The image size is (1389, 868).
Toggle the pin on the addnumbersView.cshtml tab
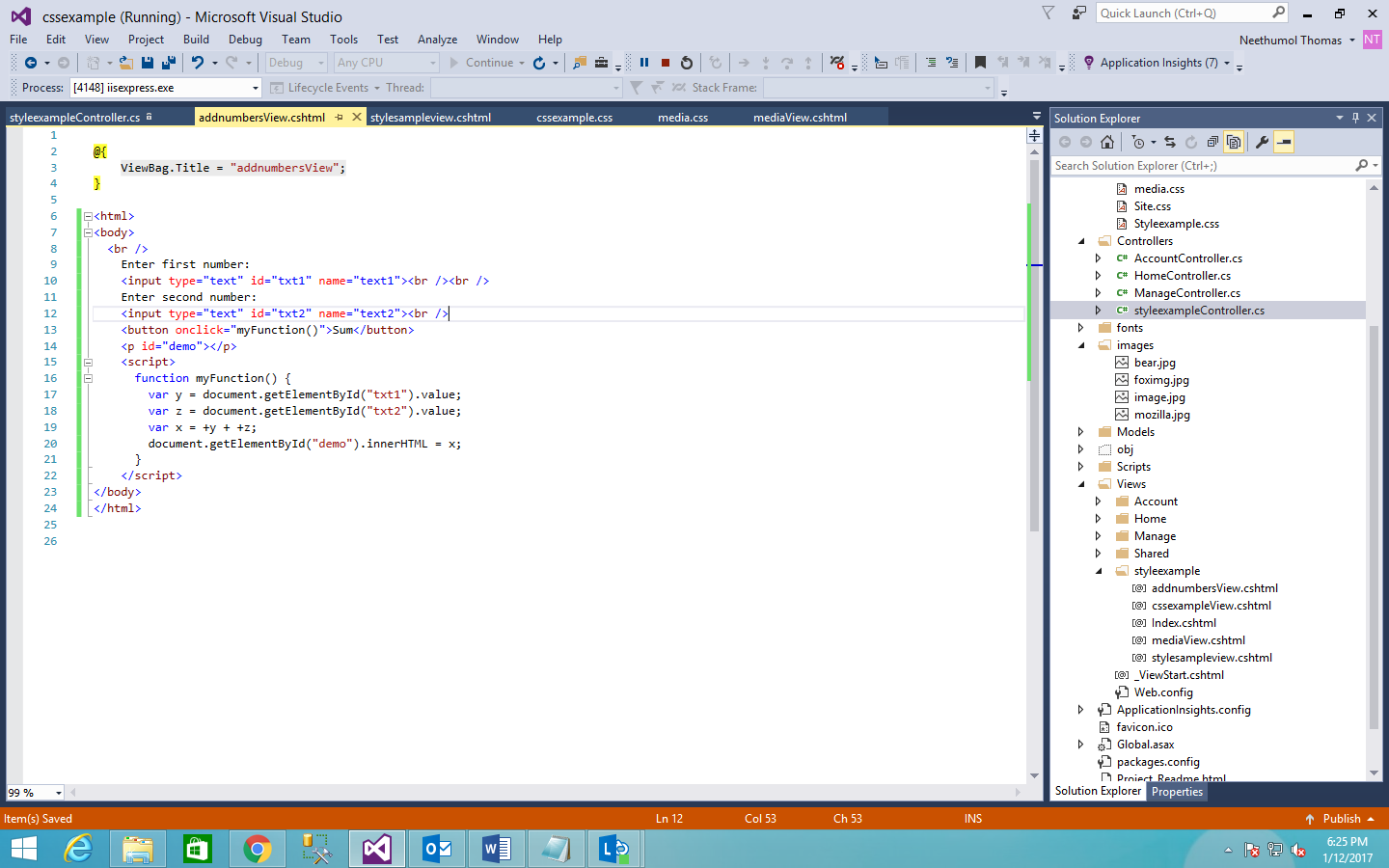coord(339,117)
